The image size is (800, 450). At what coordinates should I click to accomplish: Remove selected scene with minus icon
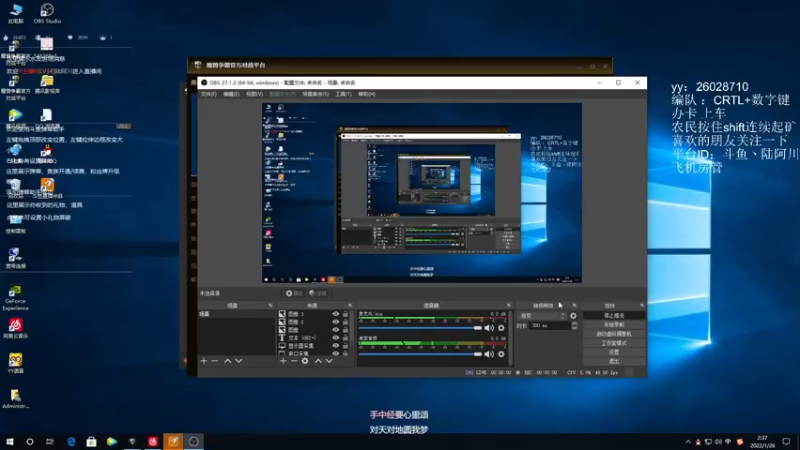point(215,361)
